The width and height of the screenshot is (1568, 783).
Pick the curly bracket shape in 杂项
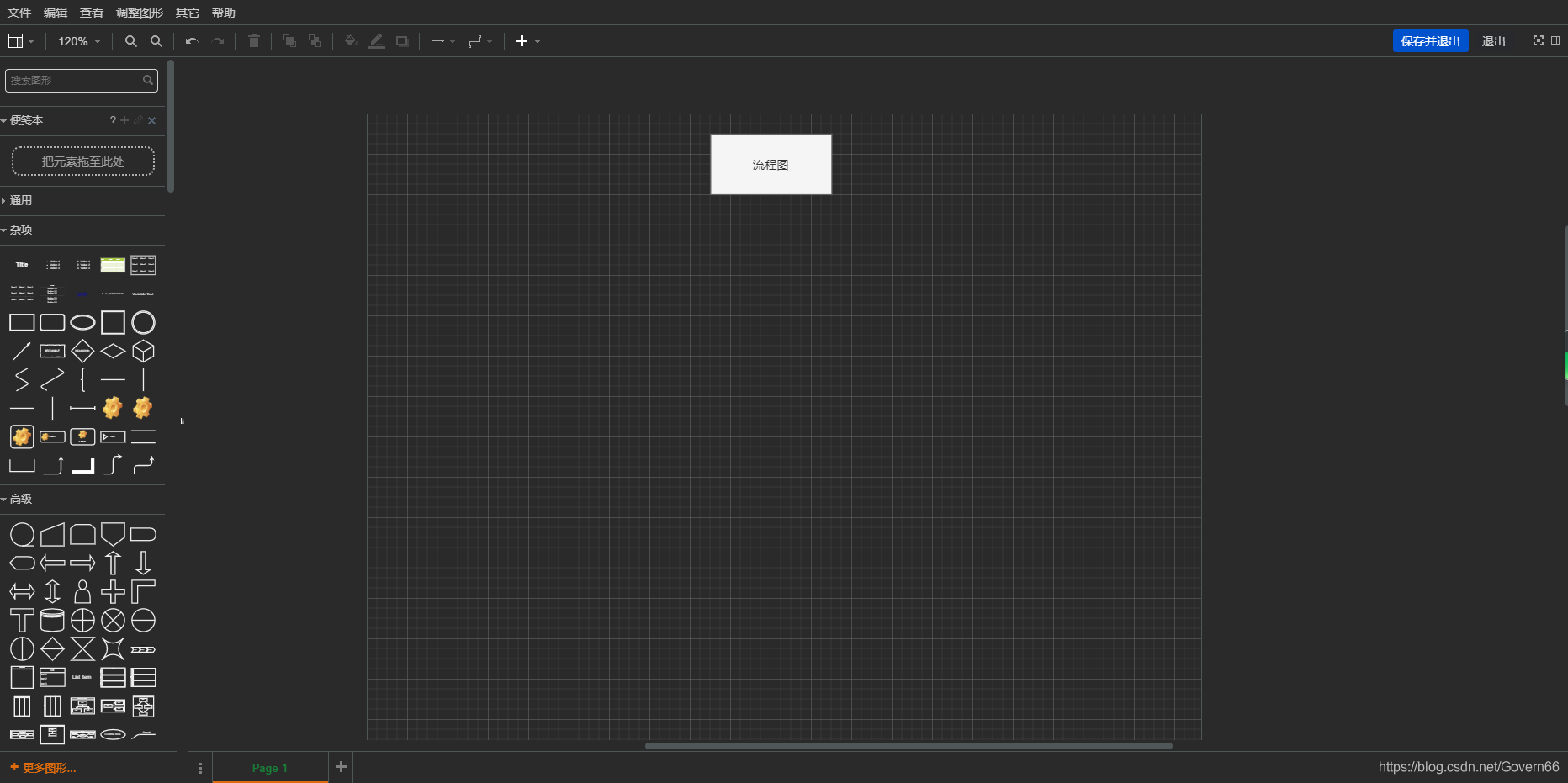[82, 379]
